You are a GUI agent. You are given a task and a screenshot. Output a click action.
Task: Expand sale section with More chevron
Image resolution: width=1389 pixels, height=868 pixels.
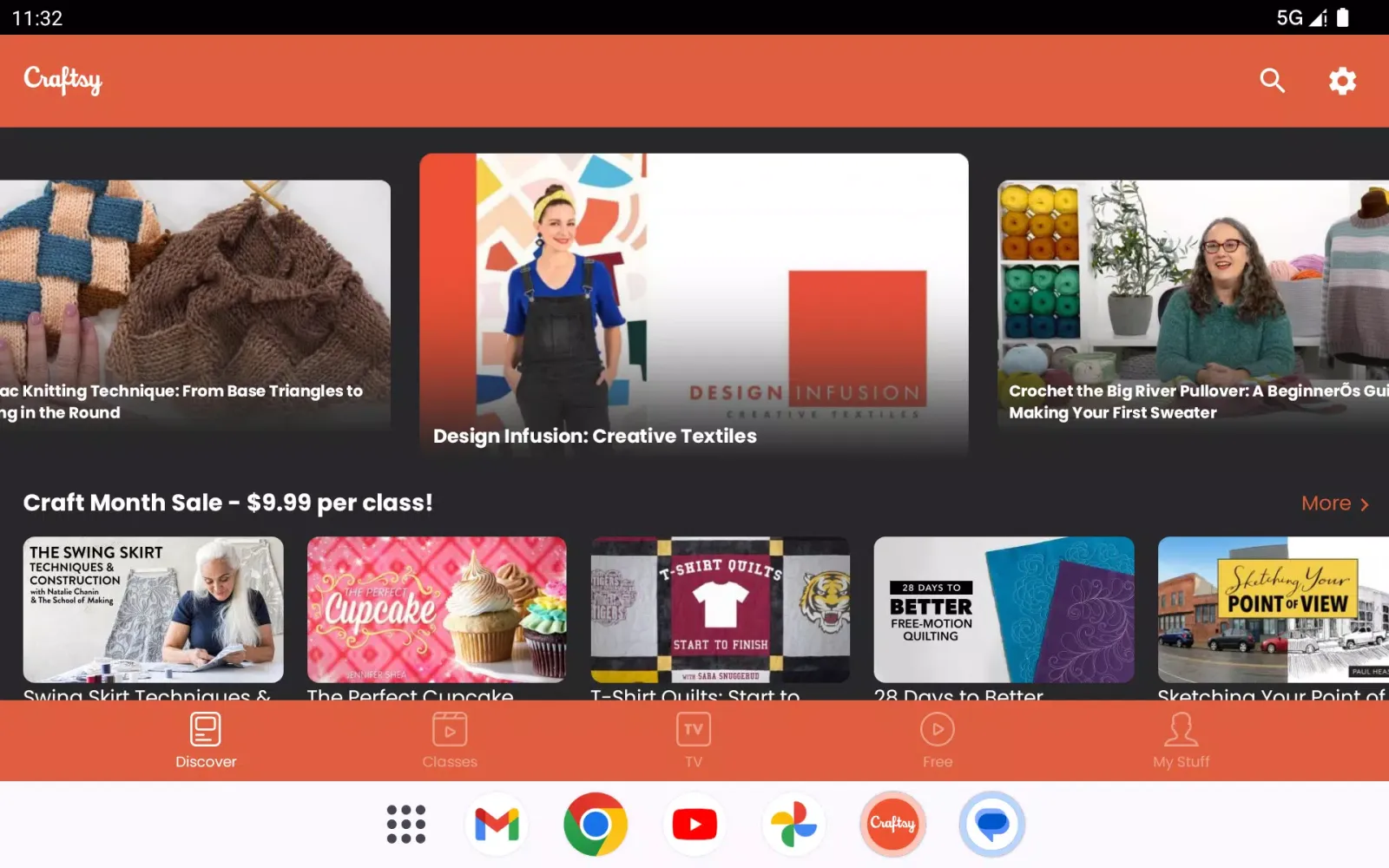pyautogui.click(x=1365, y=504)
